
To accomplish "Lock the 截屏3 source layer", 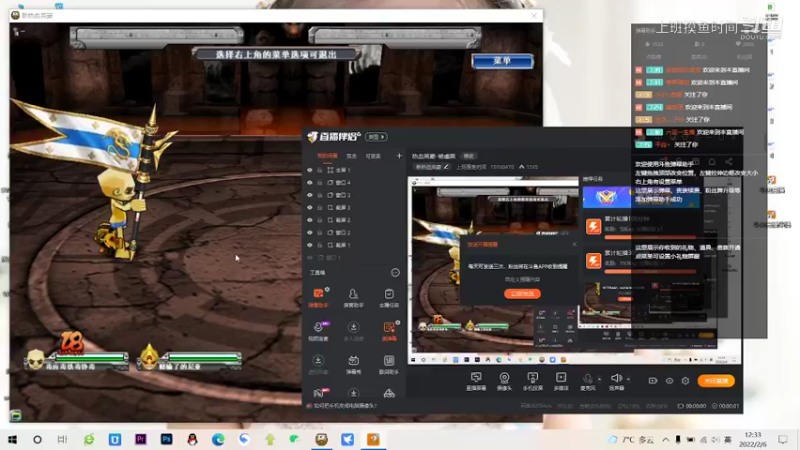I will [320, 208].
